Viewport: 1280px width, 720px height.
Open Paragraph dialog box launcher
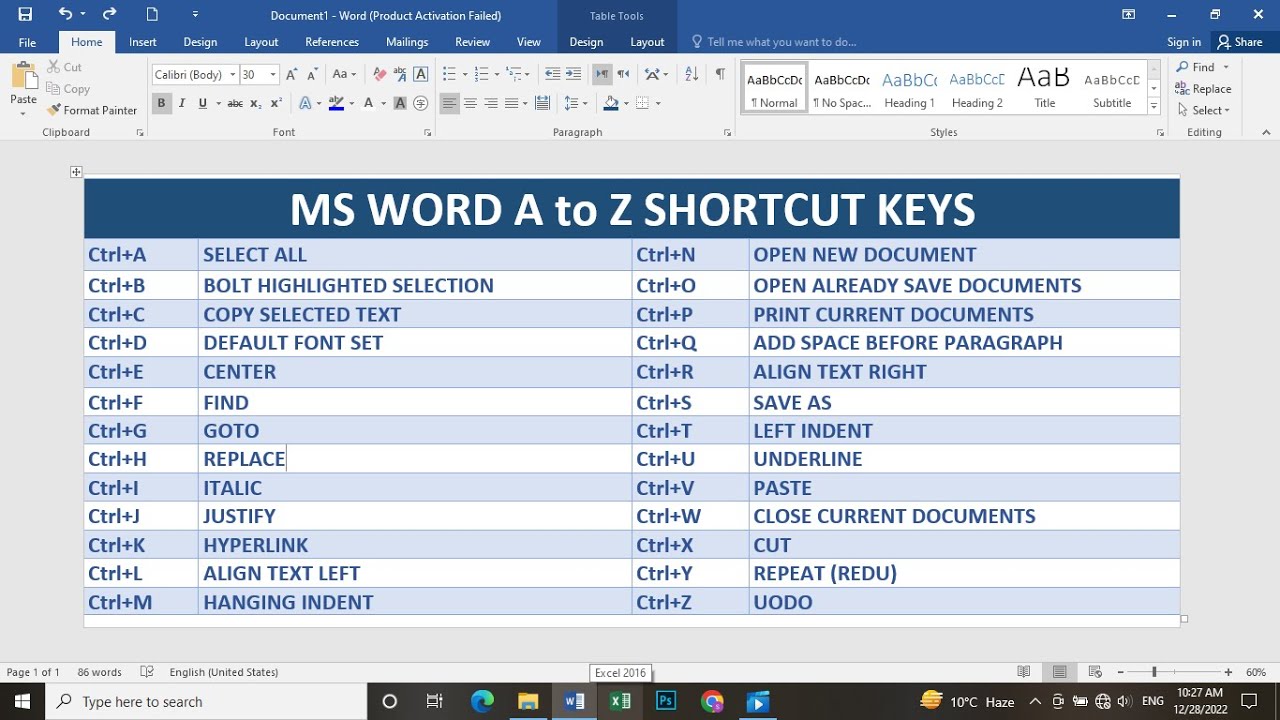coord(727,132)
